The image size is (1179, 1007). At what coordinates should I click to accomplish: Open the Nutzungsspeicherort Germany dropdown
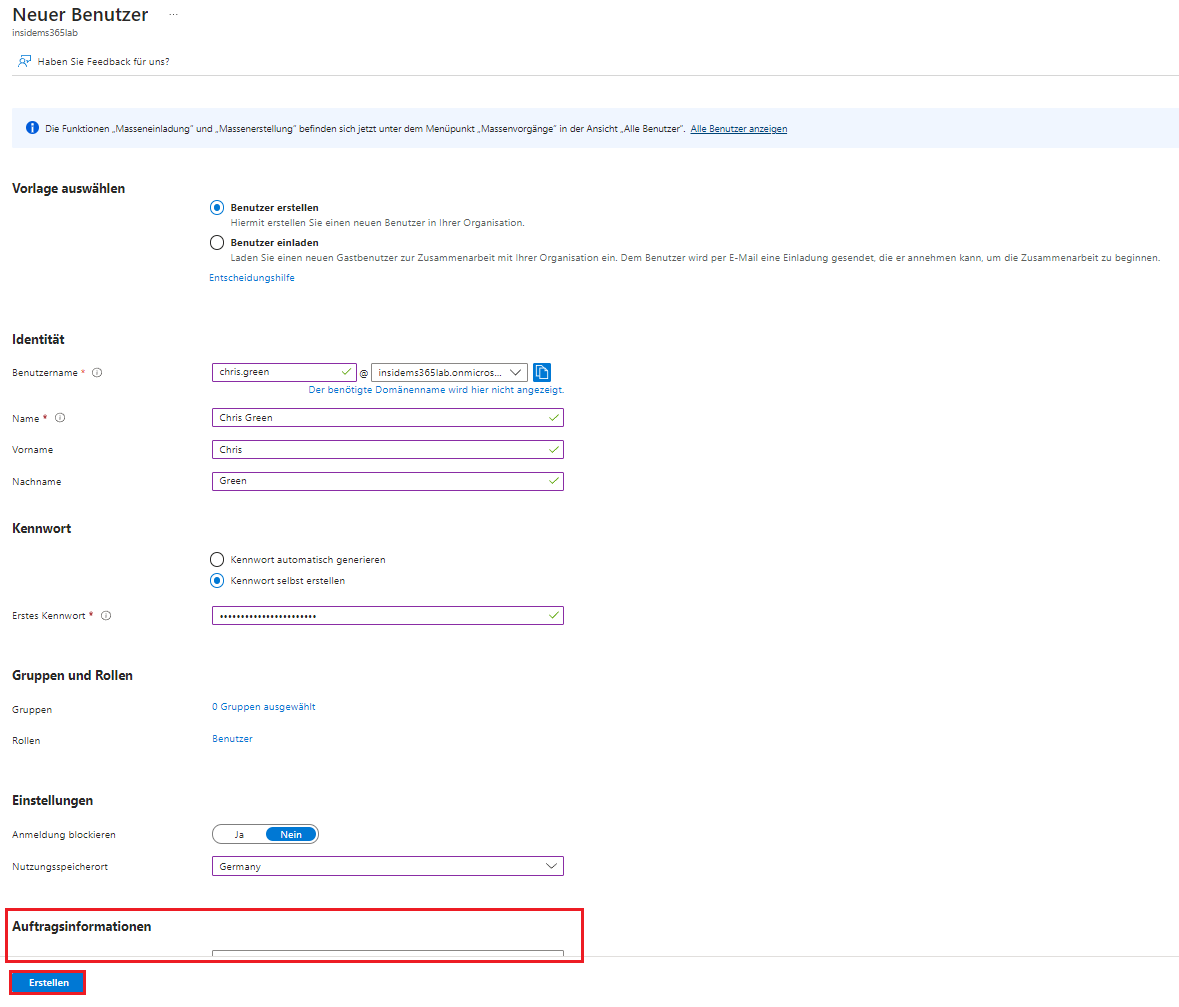387,866
